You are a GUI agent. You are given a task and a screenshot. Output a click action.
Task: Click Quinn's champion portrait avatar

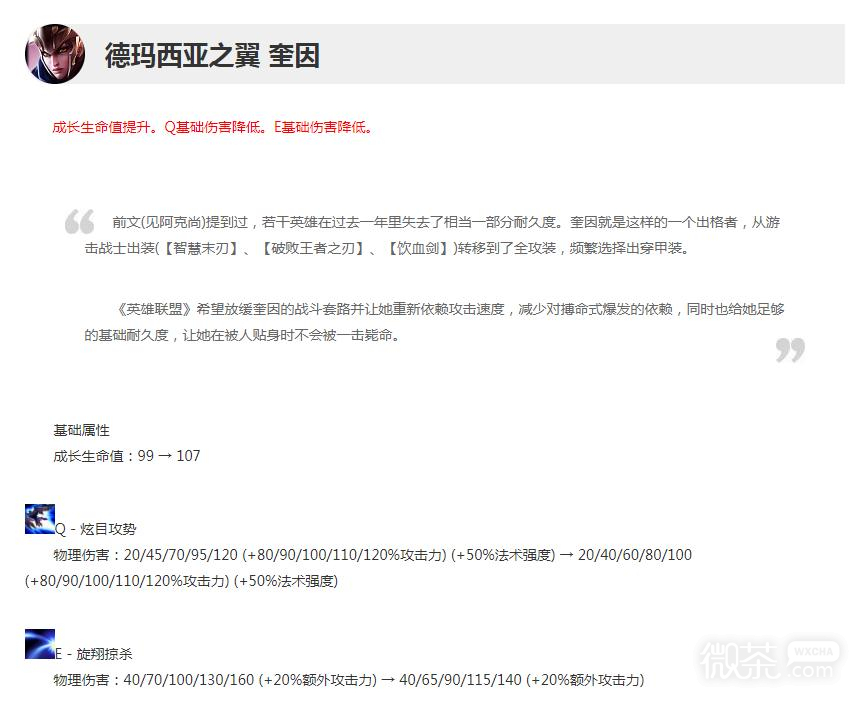[x=55, y=54]
